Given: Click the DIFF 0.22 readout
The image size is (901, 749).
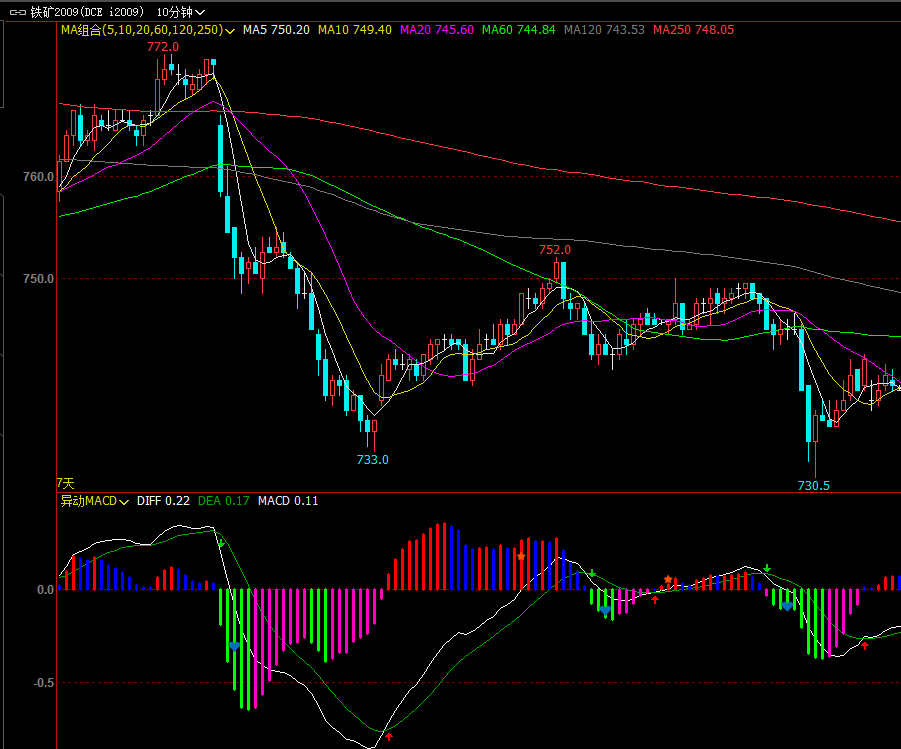Looking at the screenshot, I should pyautogui.click(x=163, y=501).
